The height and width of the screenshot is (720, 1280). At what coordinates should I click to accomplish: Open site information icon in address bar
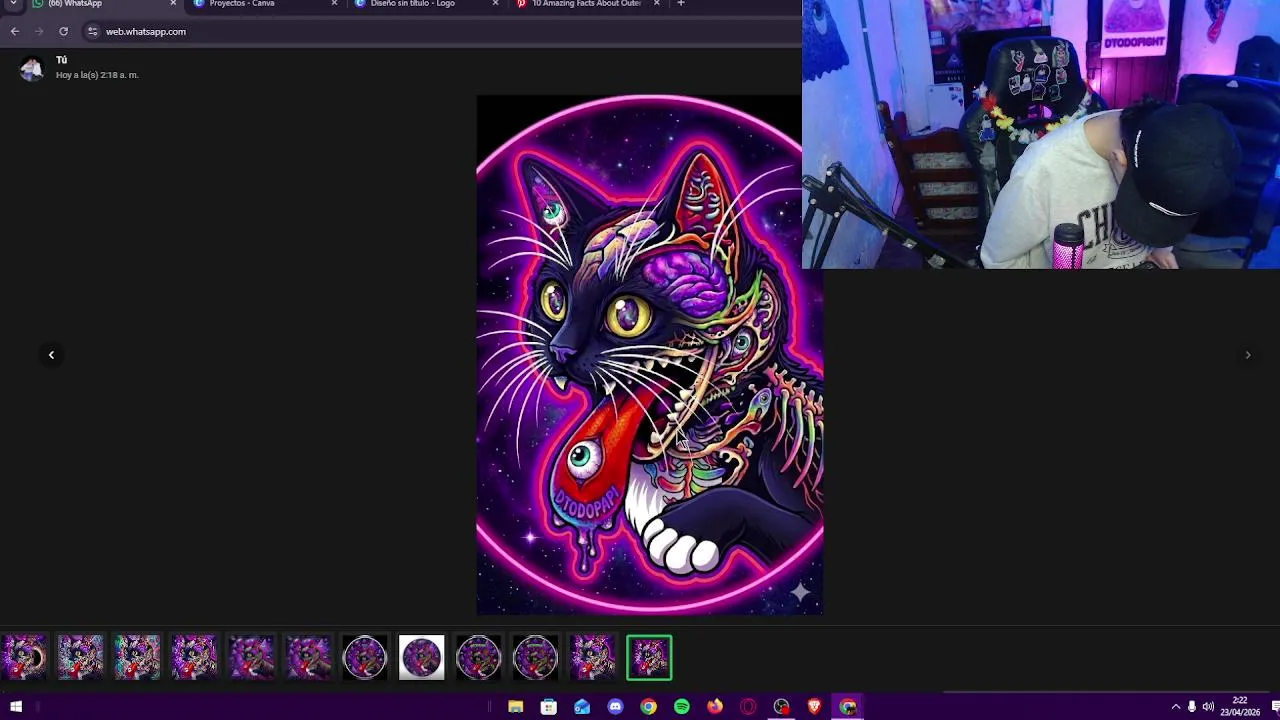(x=92, y=31)
